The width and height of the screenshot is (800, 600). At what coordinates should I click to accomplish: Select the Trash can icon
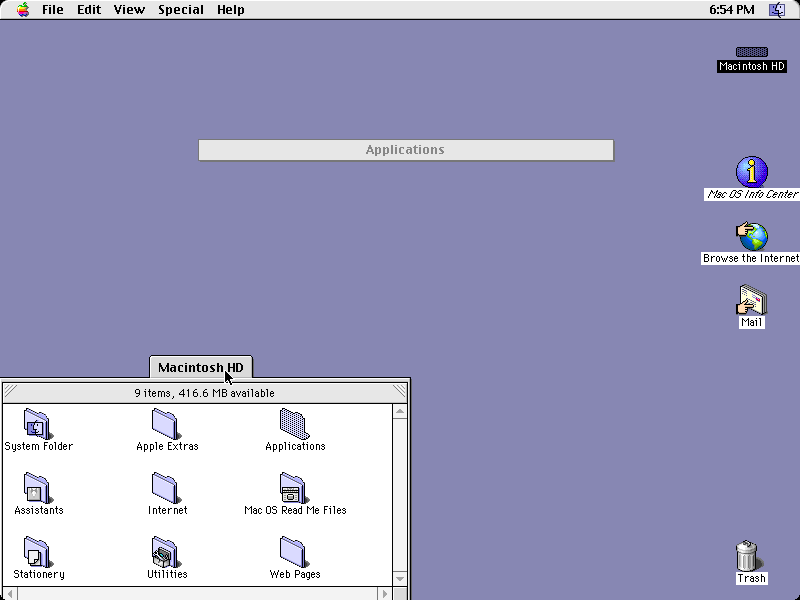pos(747,556)
